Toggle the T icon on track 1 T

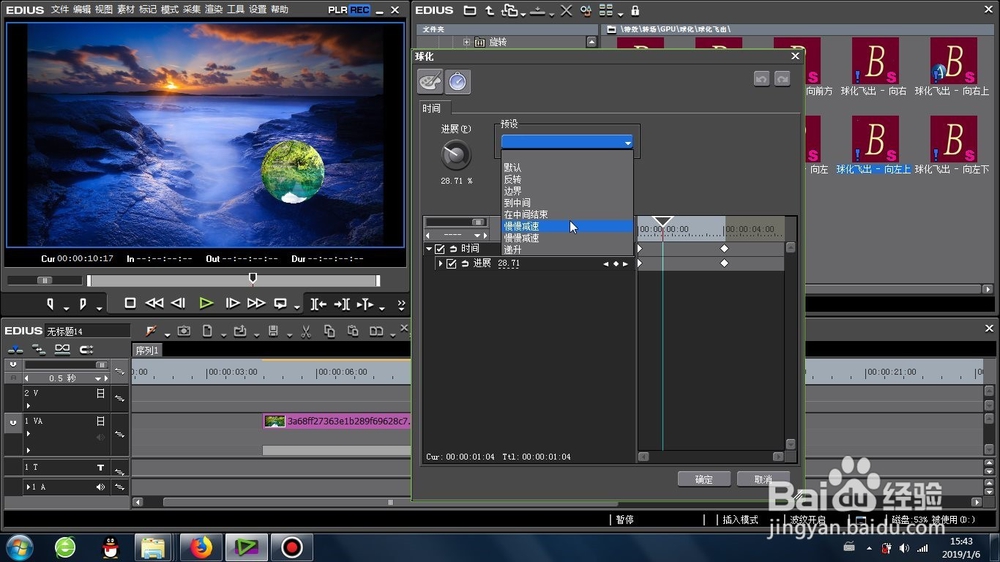coord(100,468)
